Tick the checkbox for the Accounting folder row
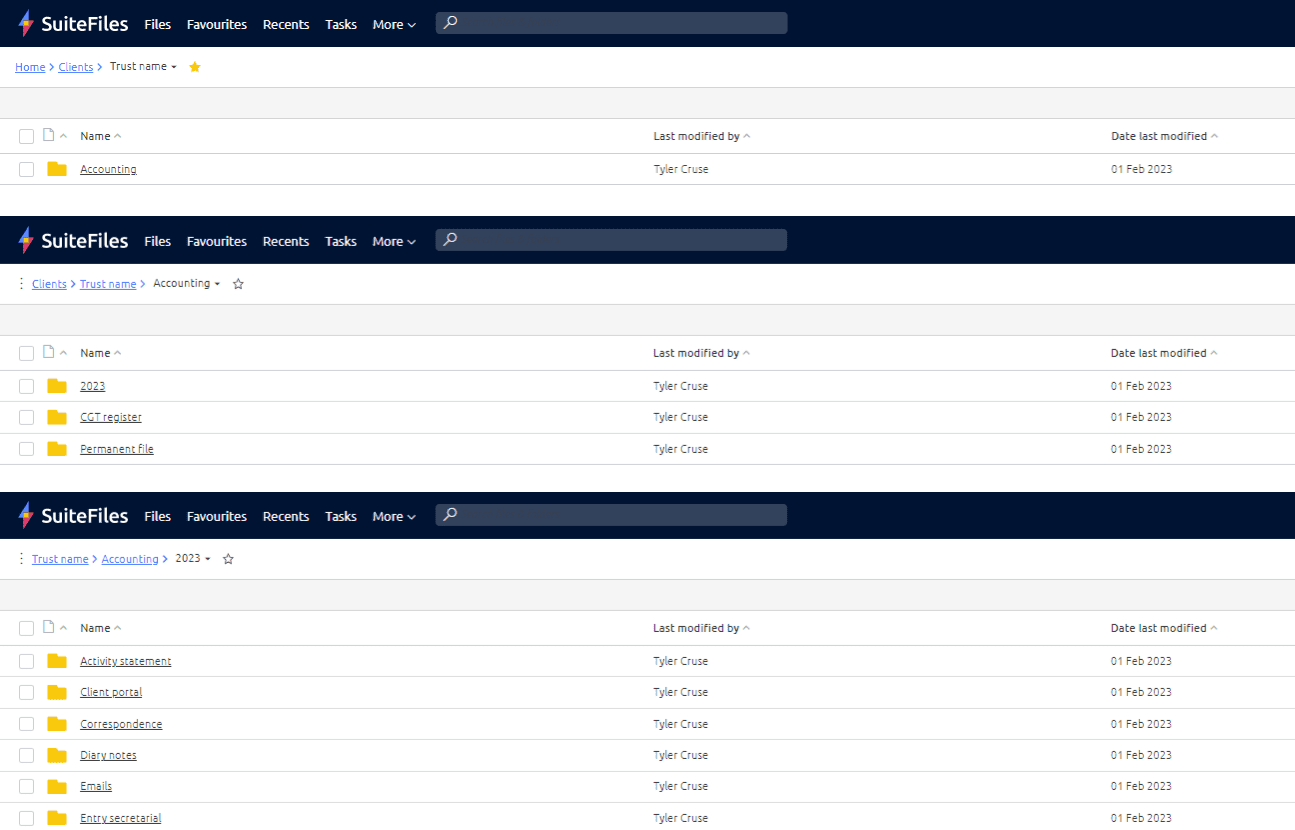1295x830 pixels. pos(26,169)
